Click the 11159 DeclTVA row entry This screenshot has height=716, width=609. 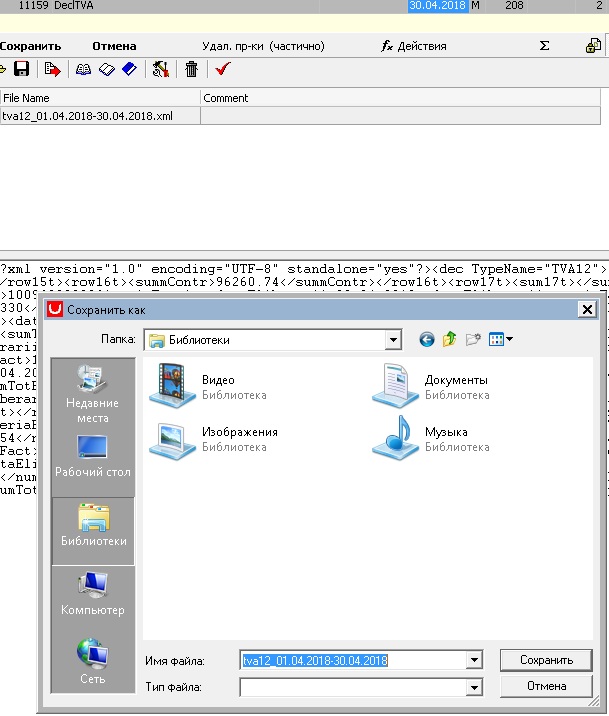[56, 6]
